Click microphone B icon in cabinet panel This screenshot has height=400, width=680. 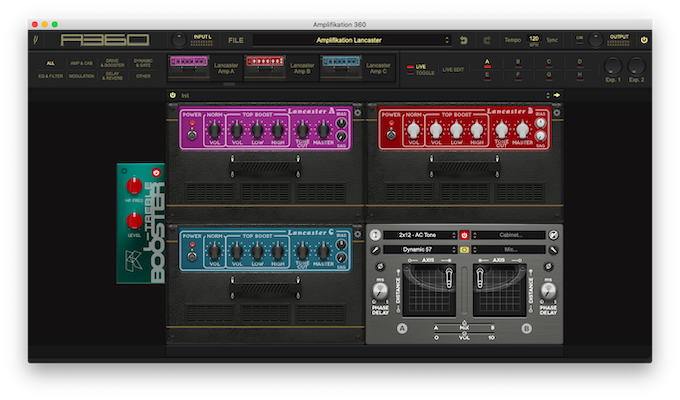pos(553,250)
